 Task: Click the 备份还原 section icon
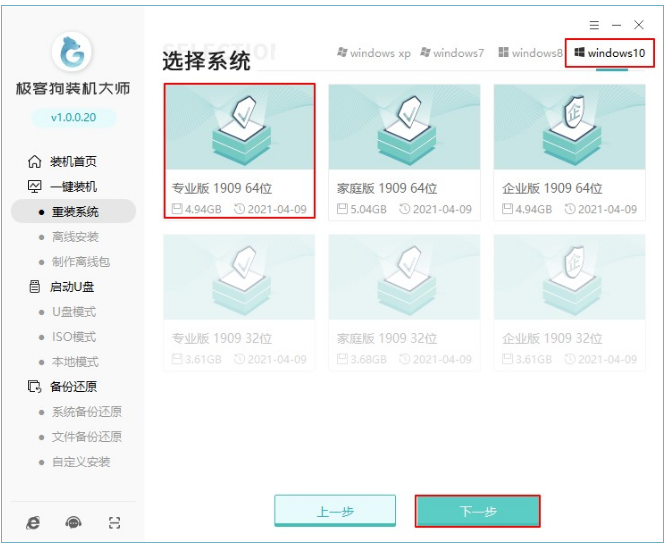click(x=35, y=387)
